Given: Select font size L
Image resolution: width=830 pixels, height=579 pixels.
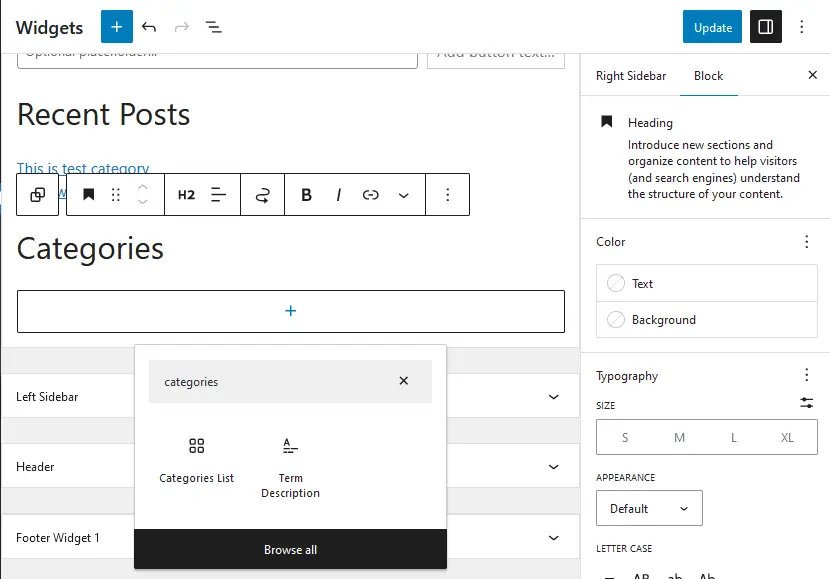Looking at the screenshot, I should click(734, 437).
